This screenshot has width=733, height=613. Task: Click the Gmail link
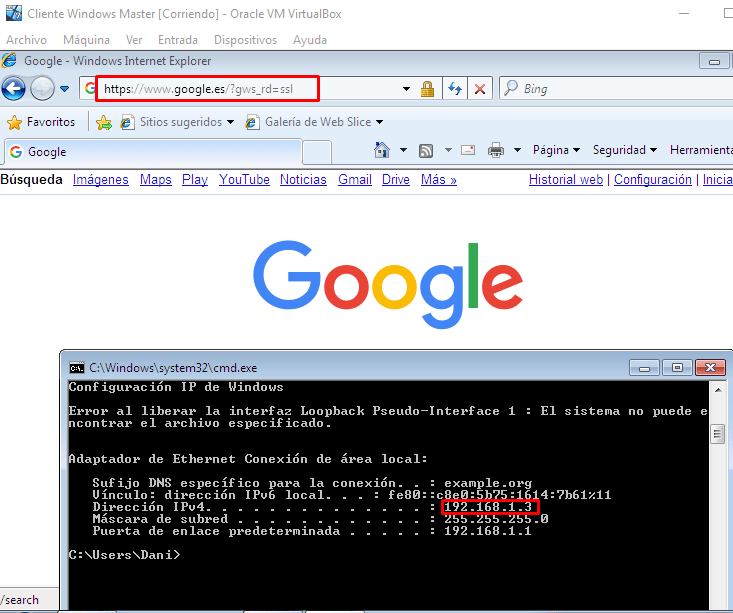[x=354, y=180]
